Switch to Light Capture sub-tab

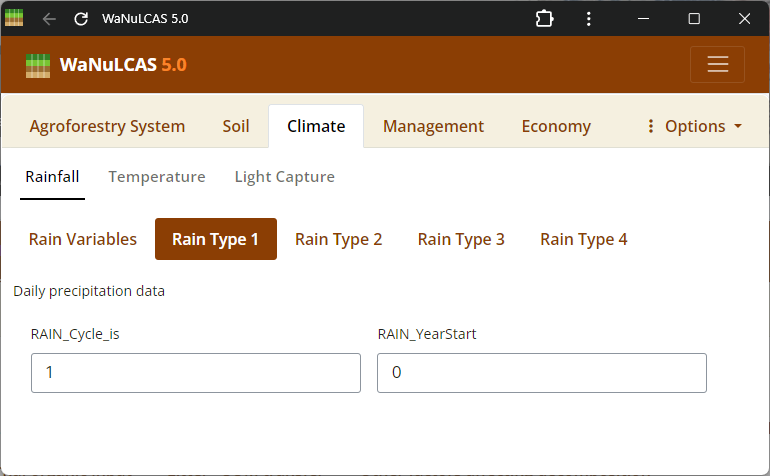[284, 177]
